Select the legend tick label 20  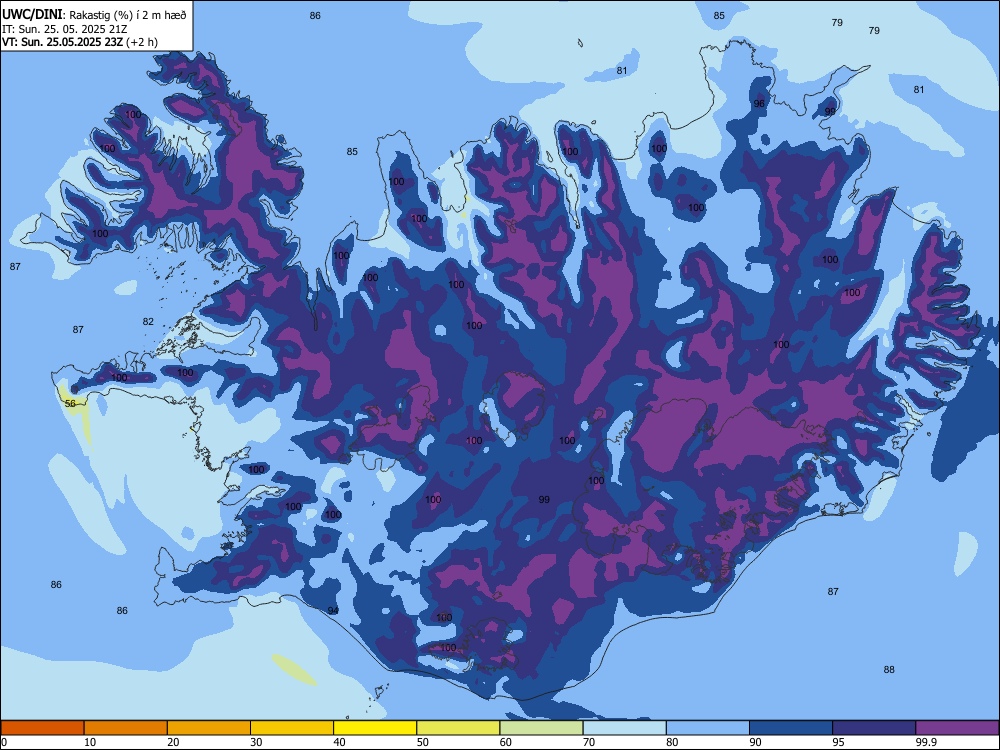point(173,742)
